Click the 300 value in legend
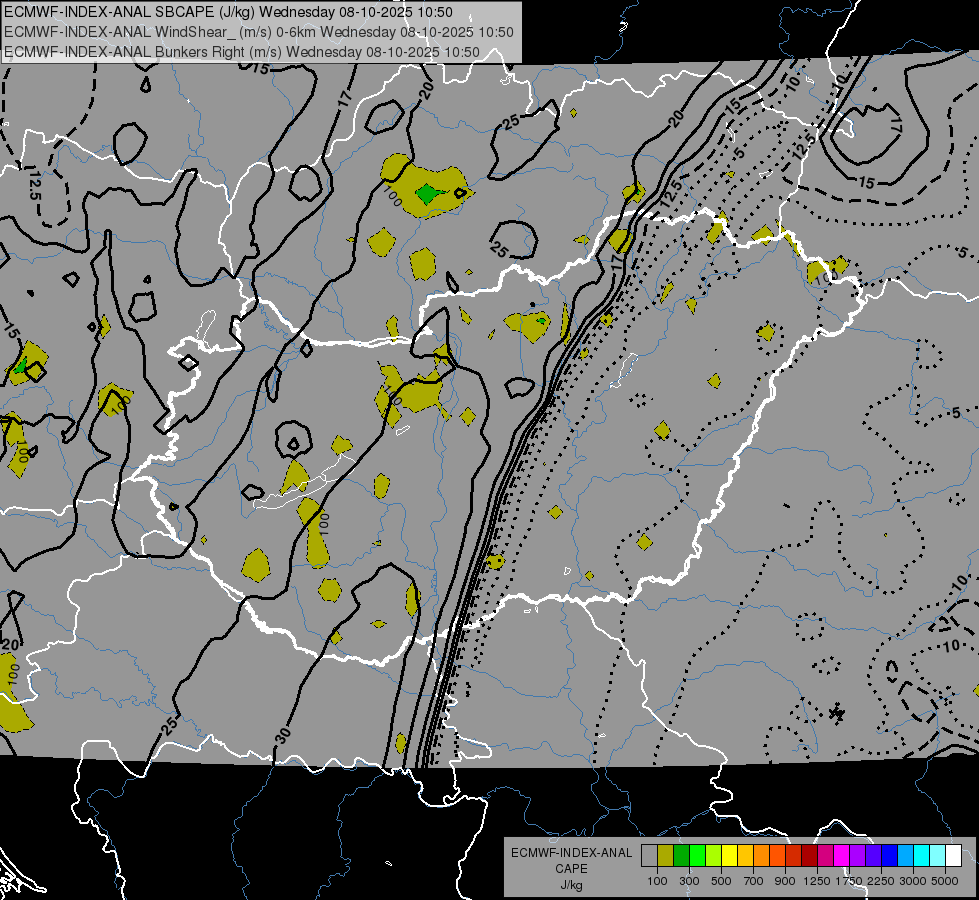The height and width of the screenshot is (900, 979). click(689, 881)
